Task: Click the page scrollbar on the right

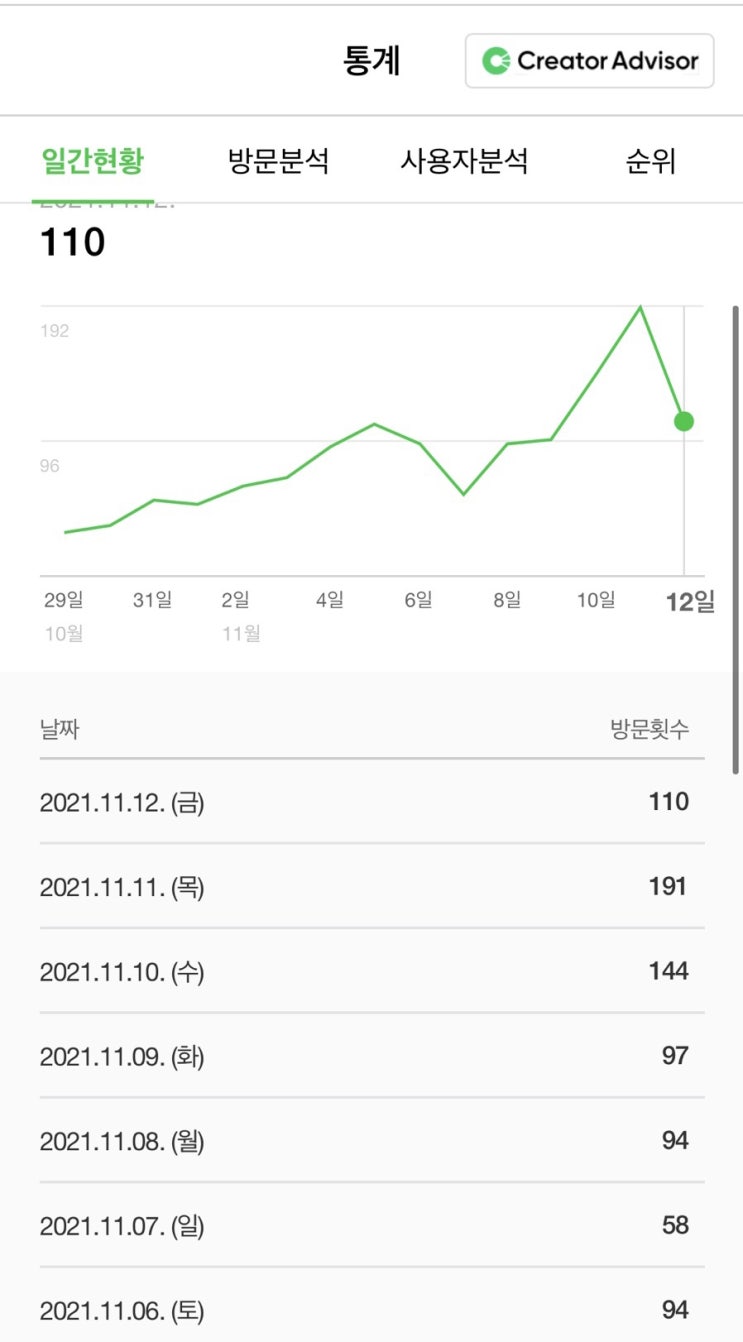Action: click(x=736, y=540)
